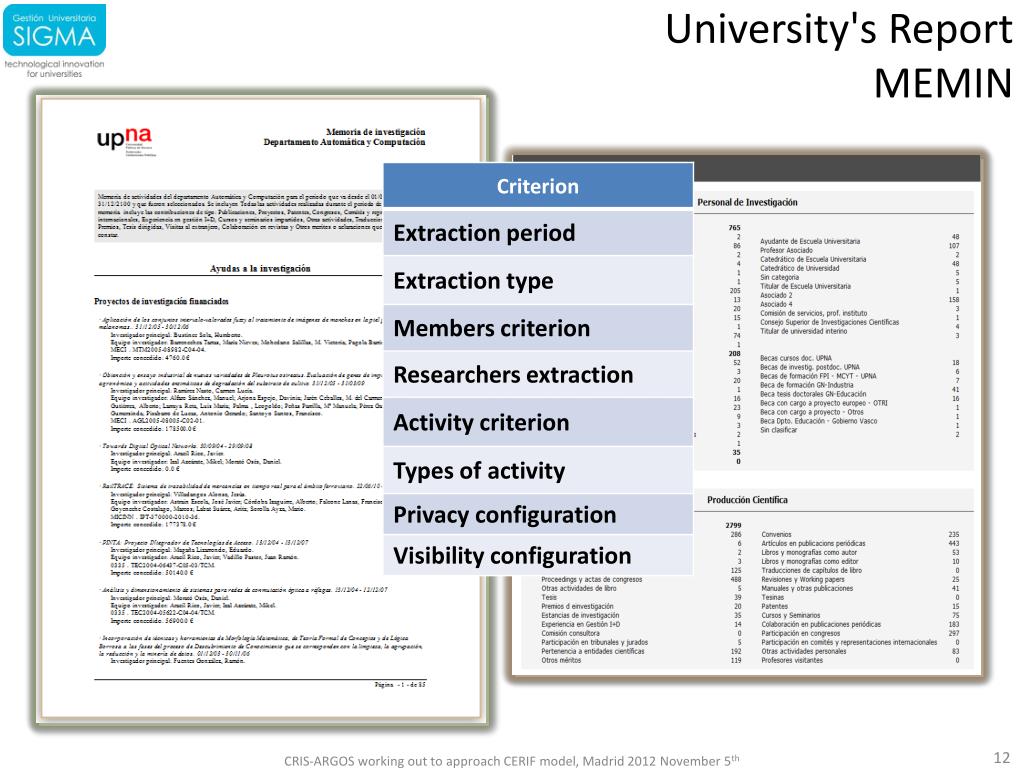Image resolution: width=1024 pixels, height=768 pixels.
Task: Click the MEMIN title text
Action: [x=943, y=84]
